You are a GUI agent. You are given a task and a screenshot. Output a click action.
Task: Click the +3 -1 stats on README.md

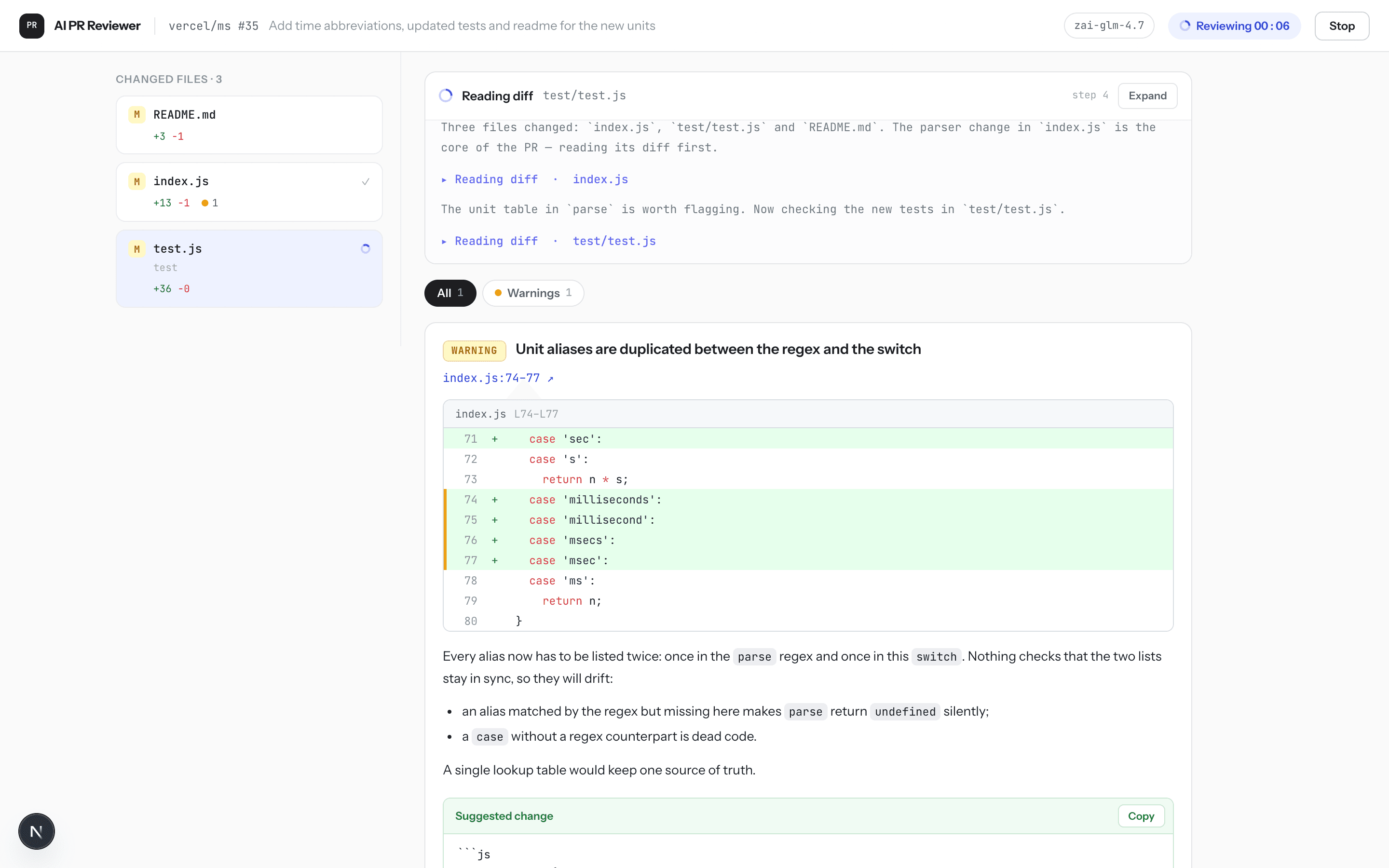coord(169,136)
